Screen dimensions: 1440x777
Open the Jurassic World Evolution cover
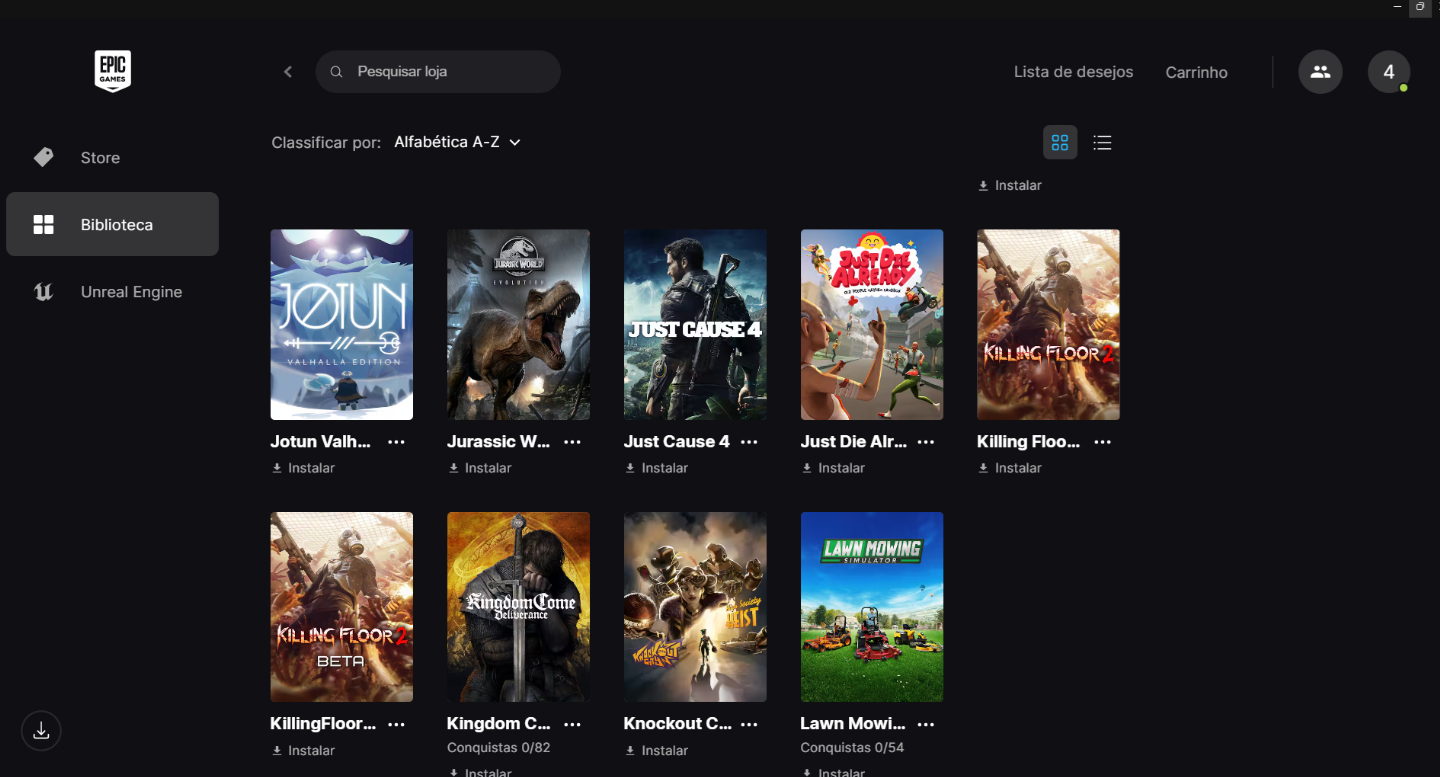click(518, 325)
